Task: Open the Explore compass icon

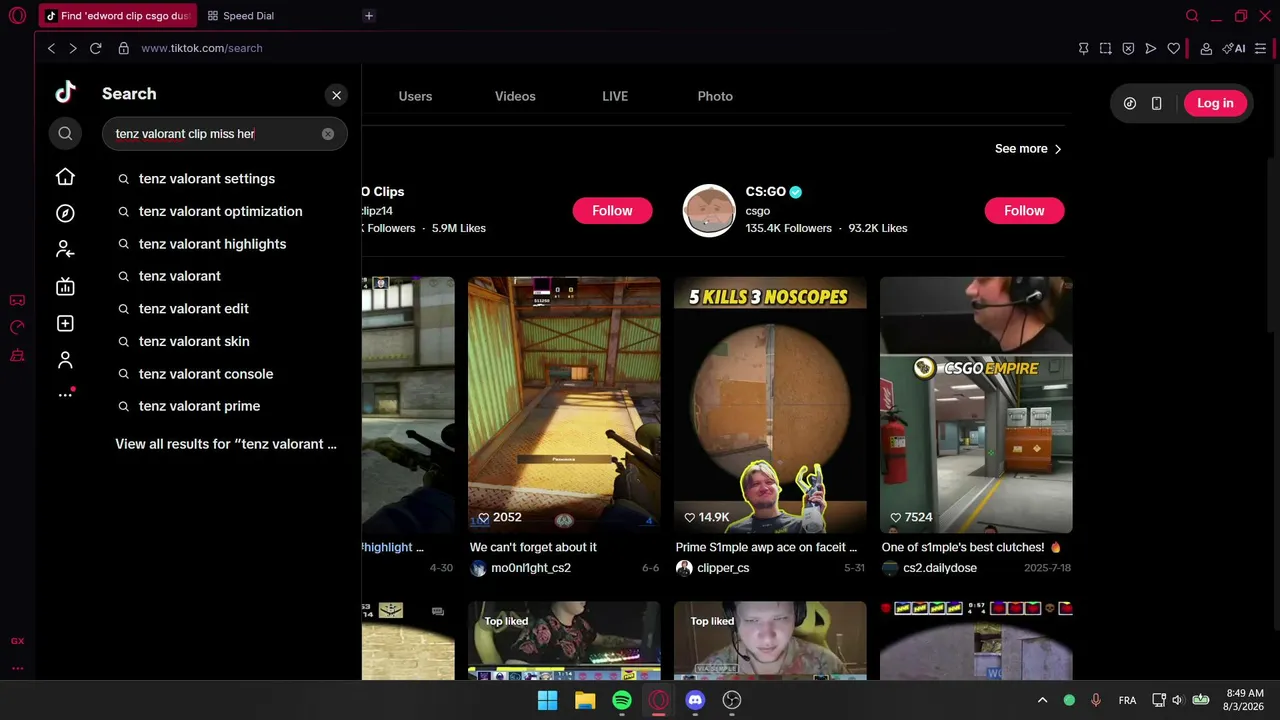Action: click(x=65, y=213)
